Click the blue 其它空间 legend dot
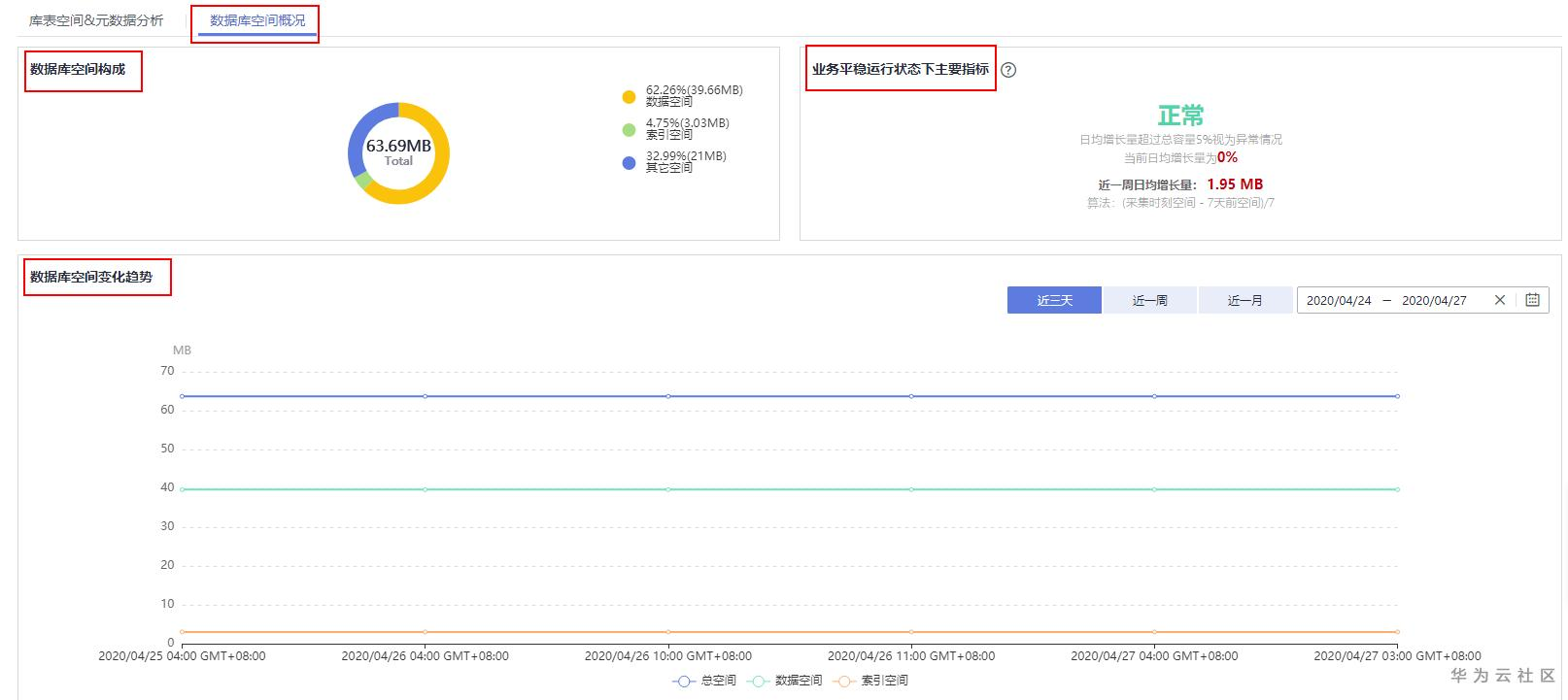This screenshot has width=1568, height=700. pyautogui.click(x=629, y=163)
